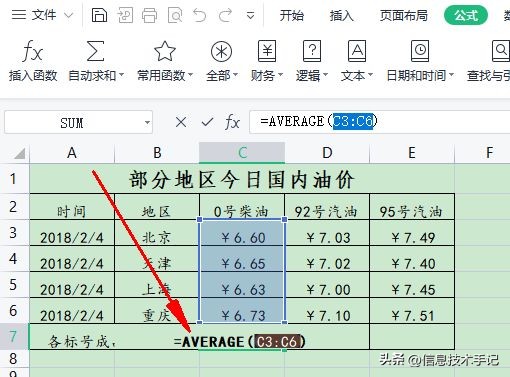Viewport: 510px width, 377px height.
Task: Select row 7 header
Action: click(x=14, y=336)
